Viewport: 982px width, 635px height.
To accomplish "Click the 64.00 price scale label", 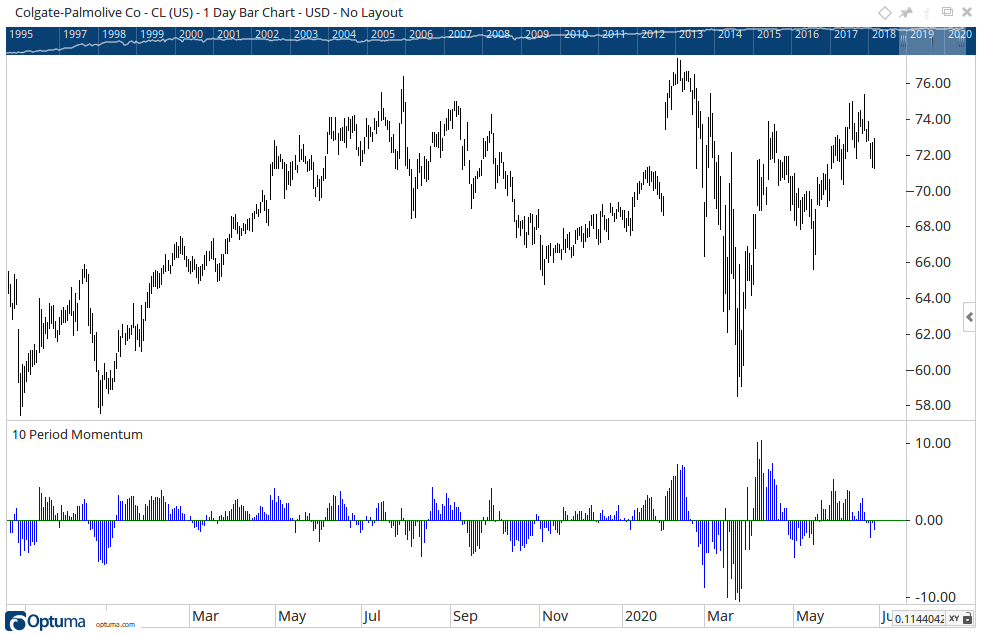I will pyautogui.click(x=933, y=298).
